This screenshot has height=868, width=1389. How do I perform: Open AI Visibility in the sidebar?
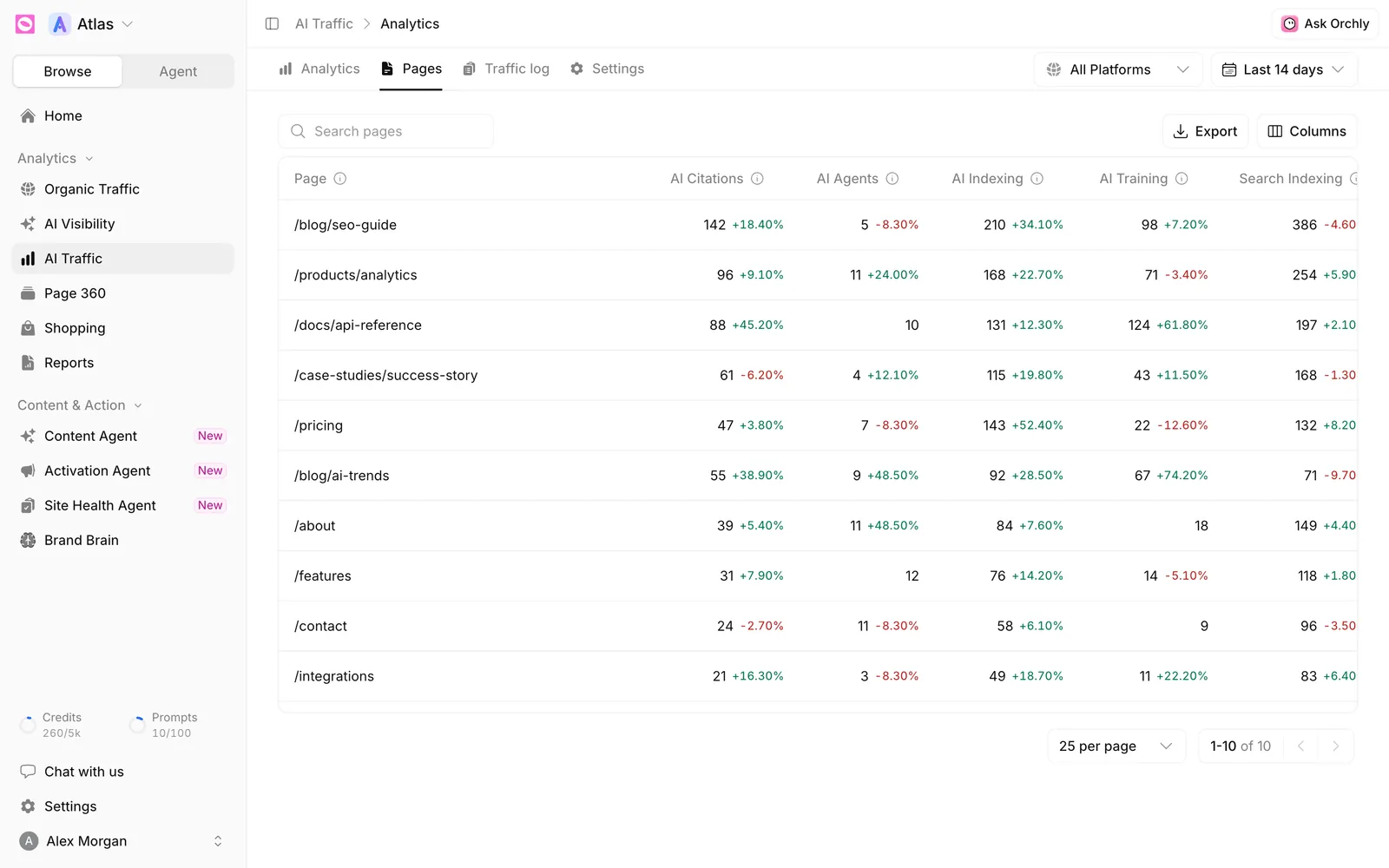pos(123,224)
